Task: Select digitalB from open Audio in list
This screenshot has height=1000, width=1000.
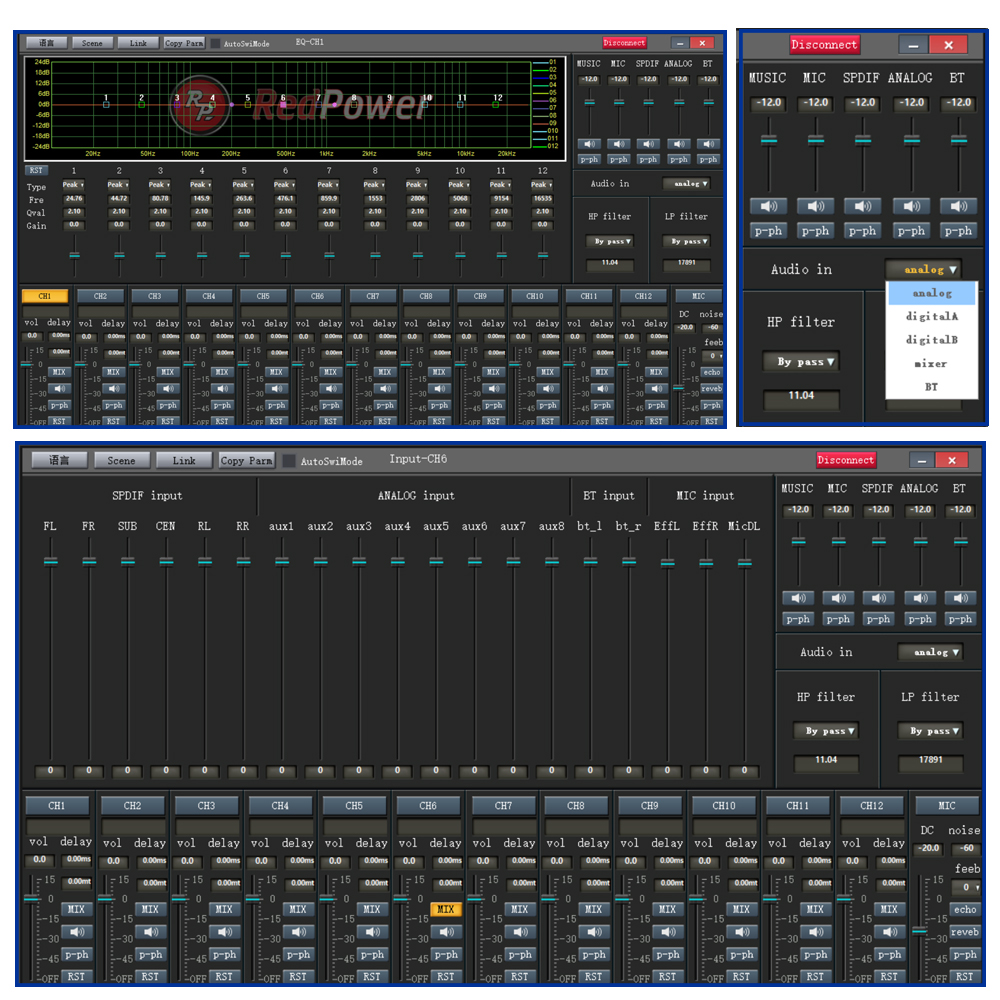Action: click(x=932, y=340)
